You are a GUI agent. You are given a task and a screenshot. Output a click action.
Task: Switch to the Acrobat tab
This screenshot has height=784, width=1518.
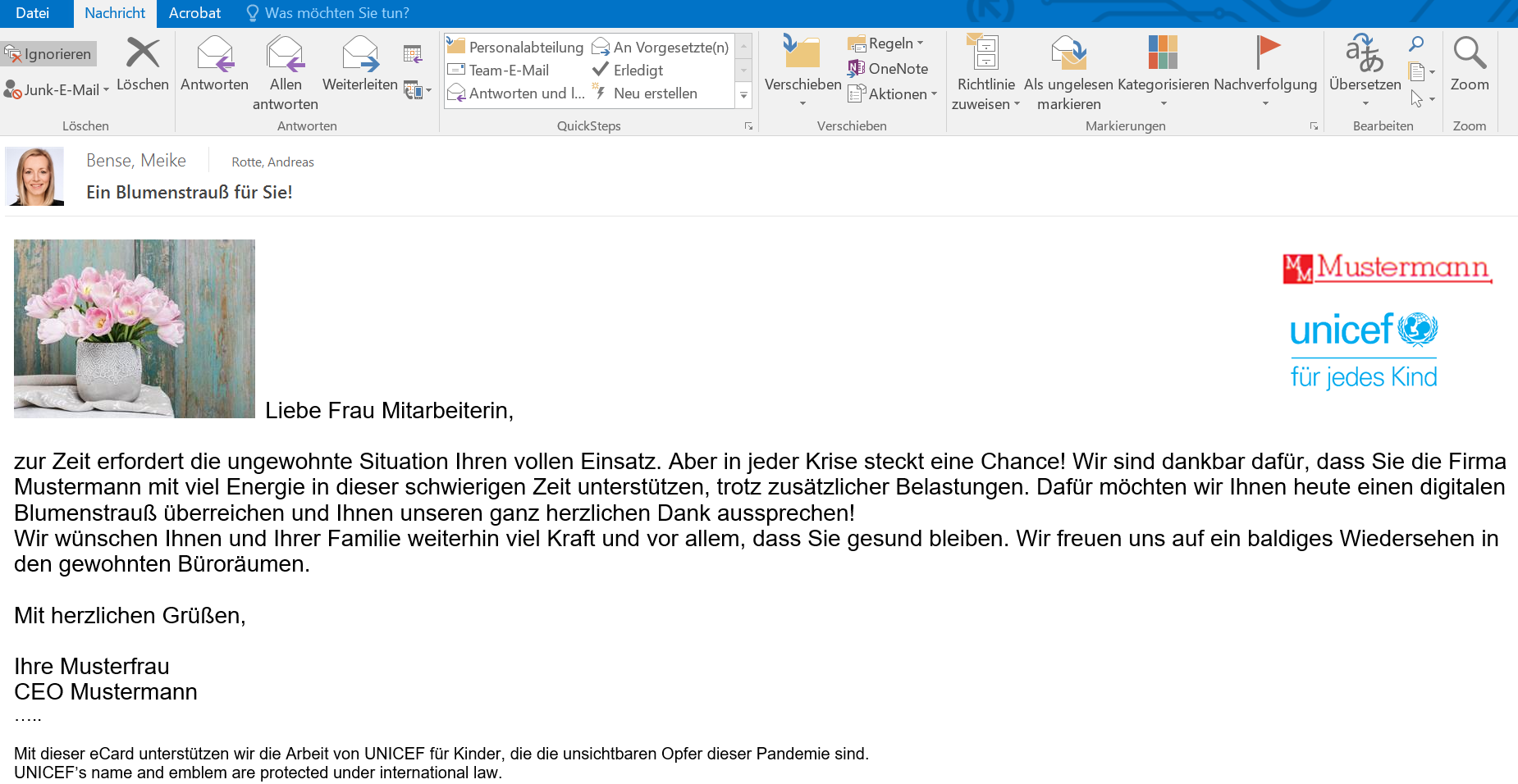click(194, 12)
